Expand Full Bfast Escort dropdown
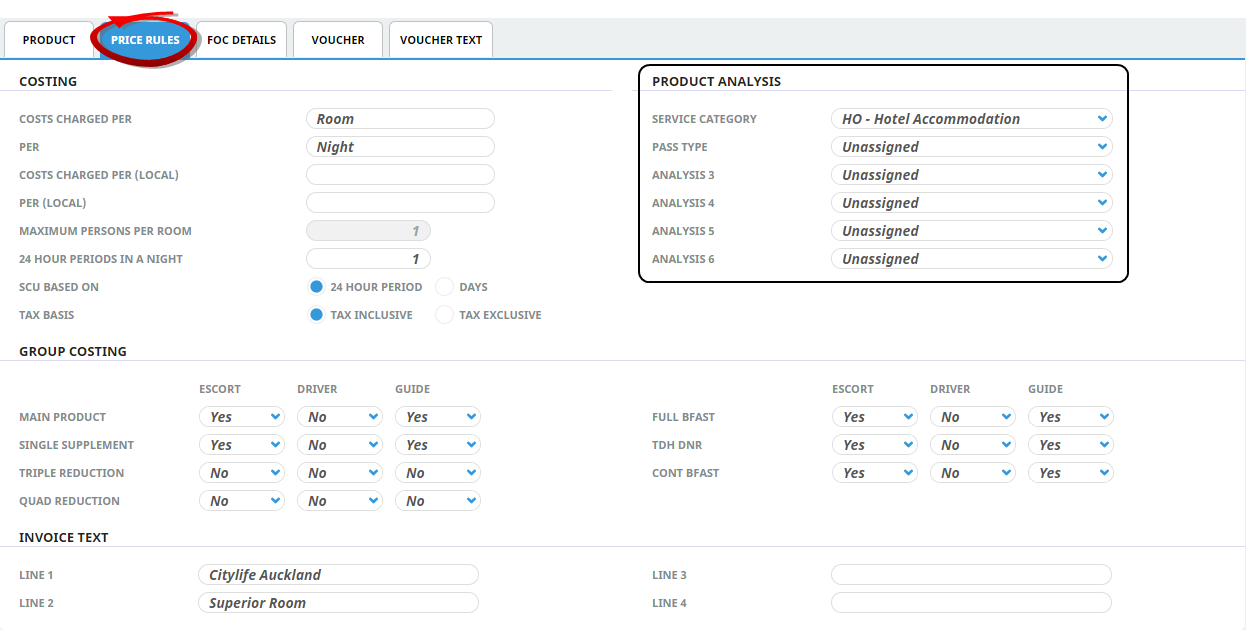 coord(875,417)
